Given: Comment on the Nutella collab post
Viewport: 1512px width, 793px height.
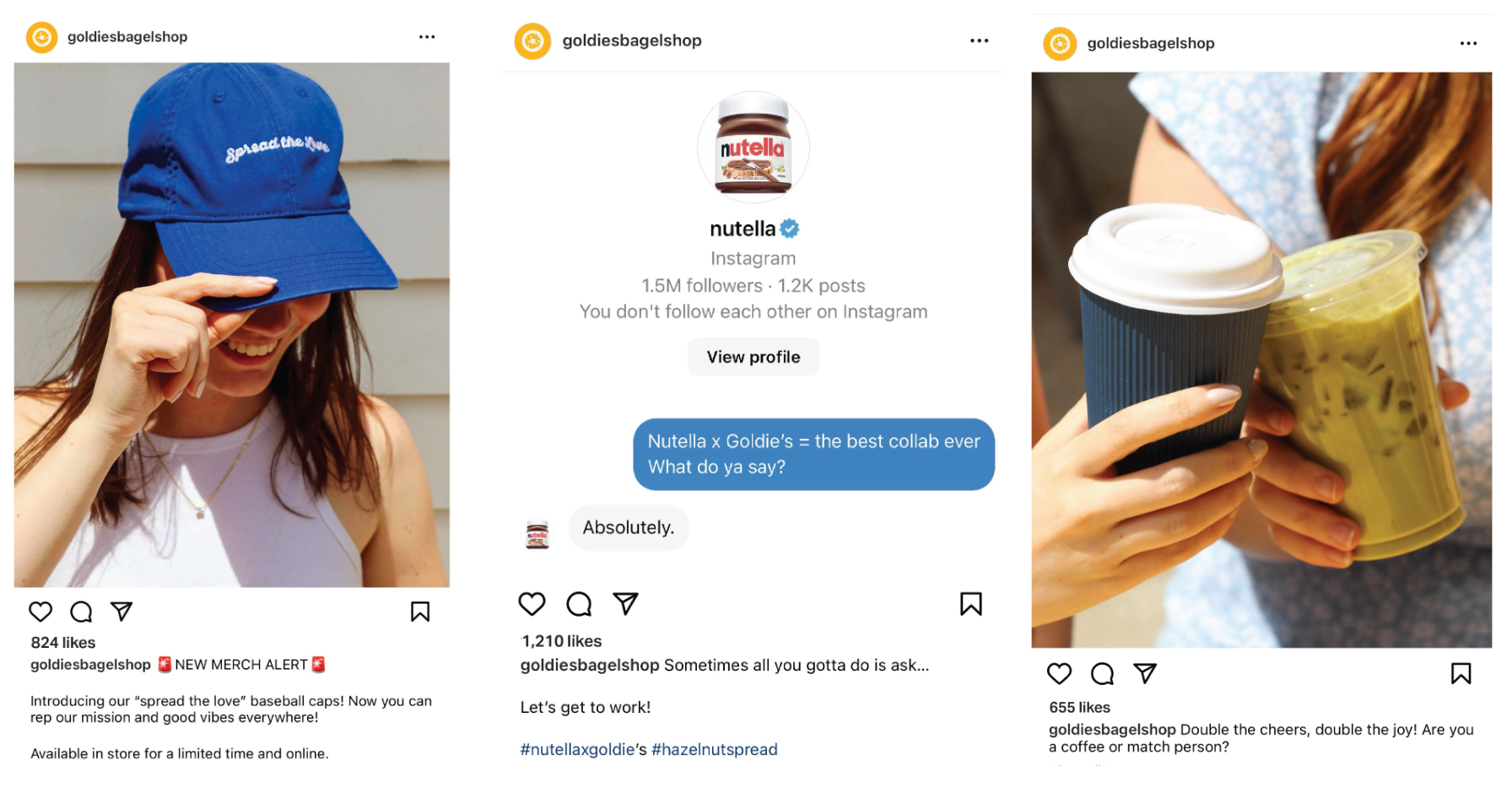Looking at the screenshot, I should (x=579, y=604).
